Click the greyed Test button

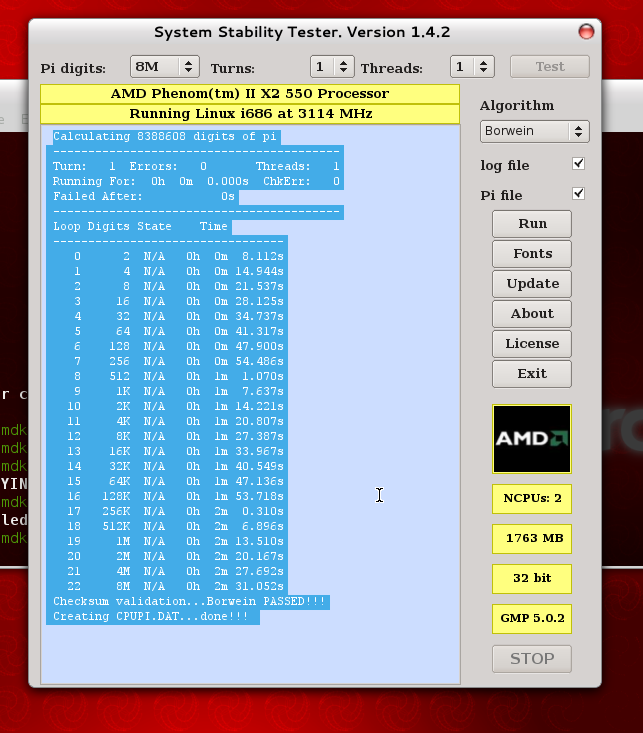[550, 66]
